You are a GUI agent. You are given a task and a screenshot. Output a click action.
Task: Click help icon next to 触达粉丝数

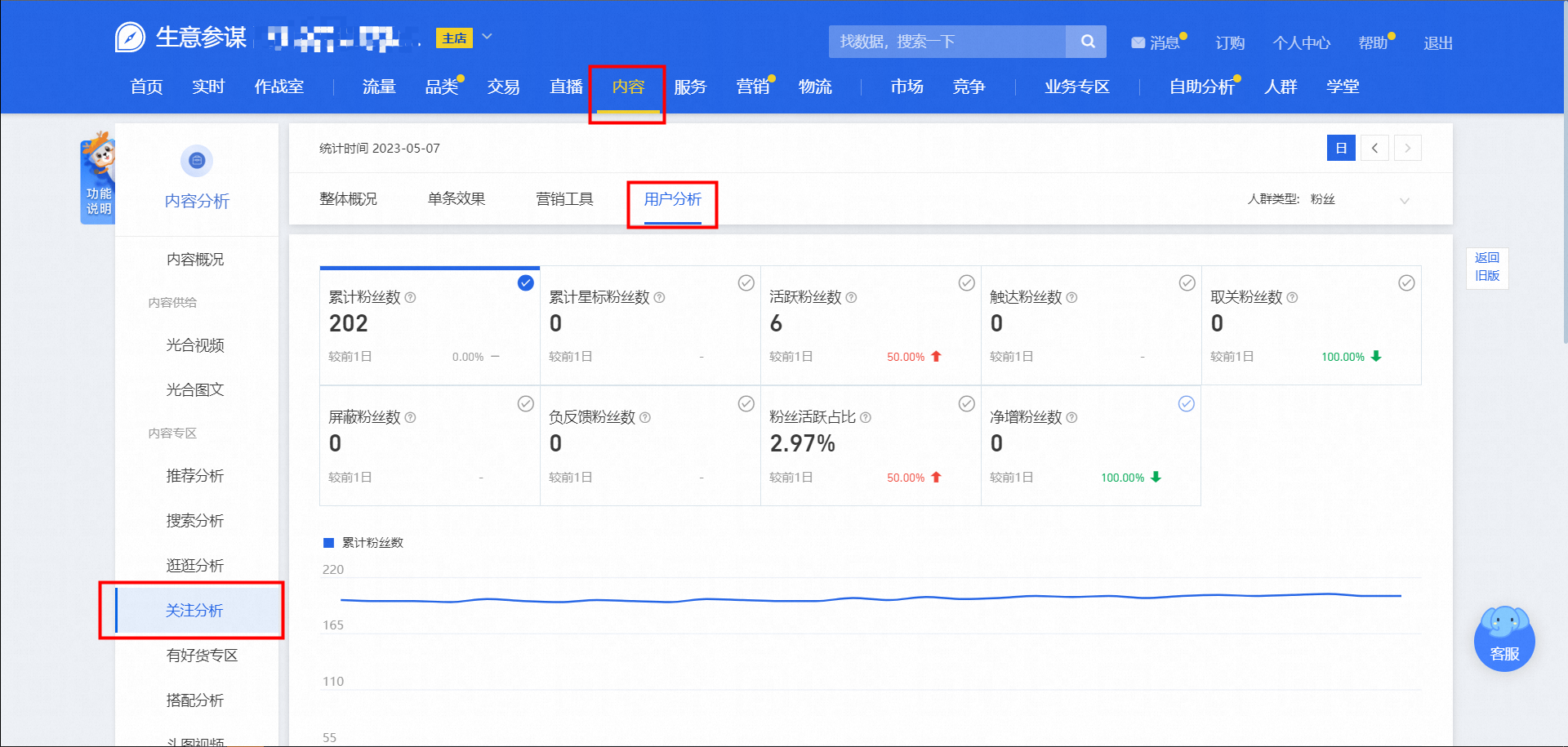pos(1071,298)
